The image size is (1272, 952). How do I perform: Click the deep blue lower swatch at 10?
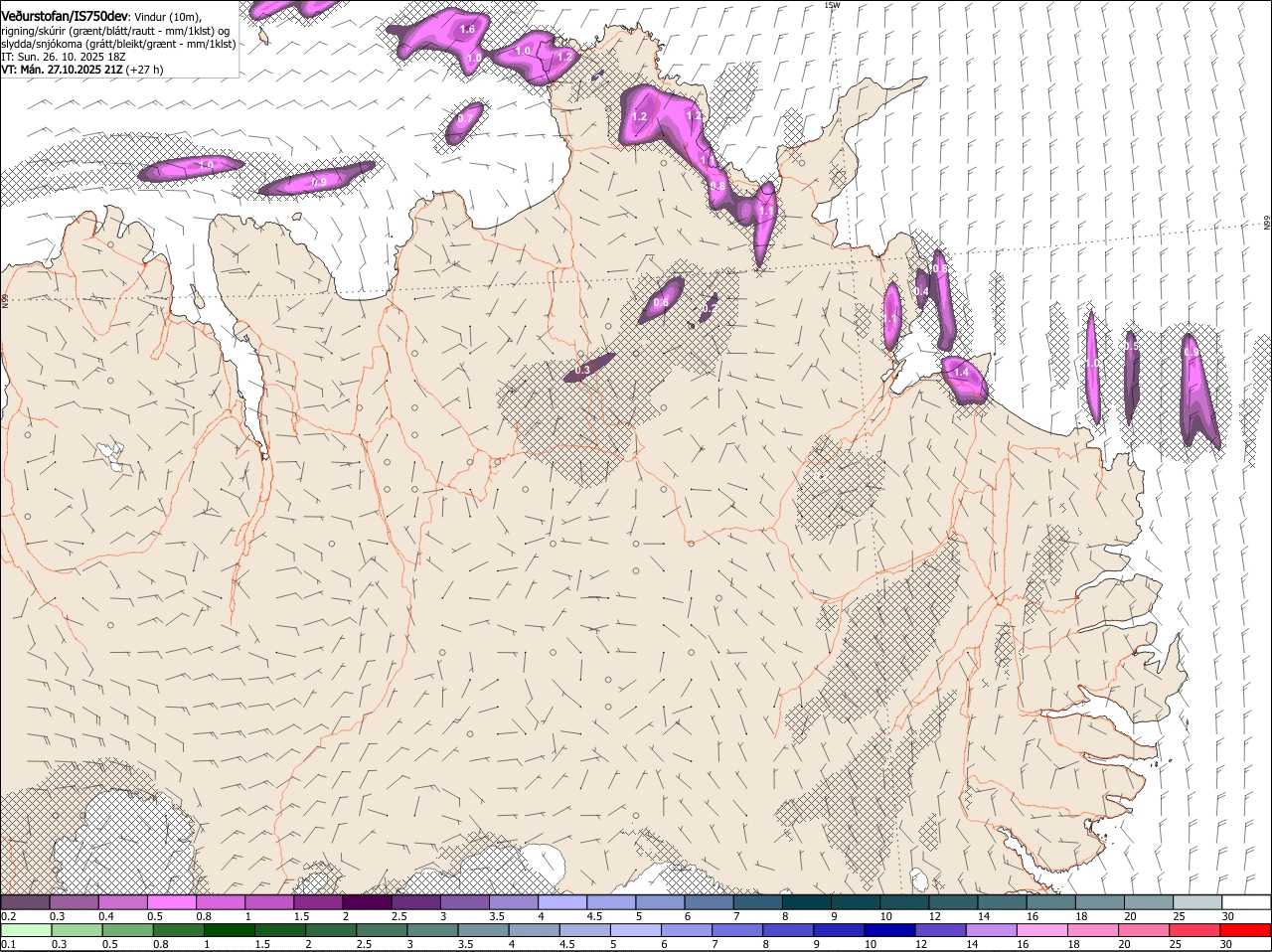click(x=890, y=931)
